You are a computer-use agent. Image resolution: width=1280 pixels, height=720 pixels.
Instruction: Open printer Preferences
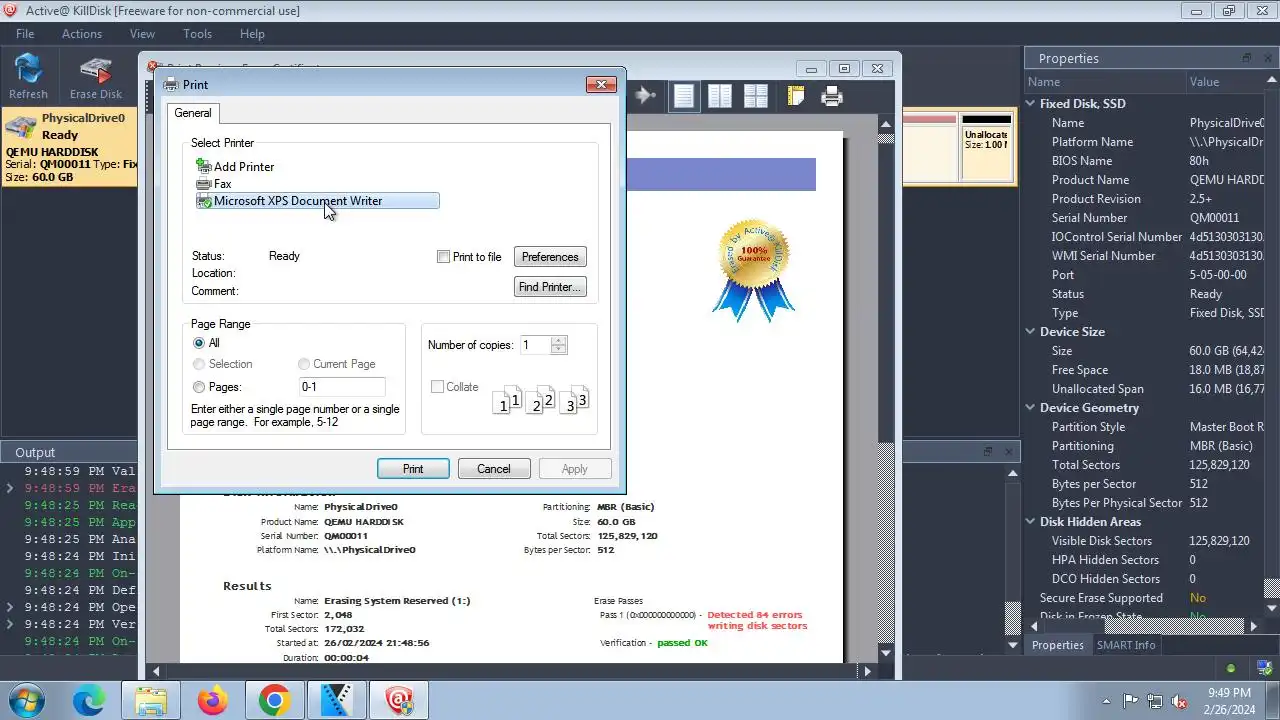pos(550,257)
